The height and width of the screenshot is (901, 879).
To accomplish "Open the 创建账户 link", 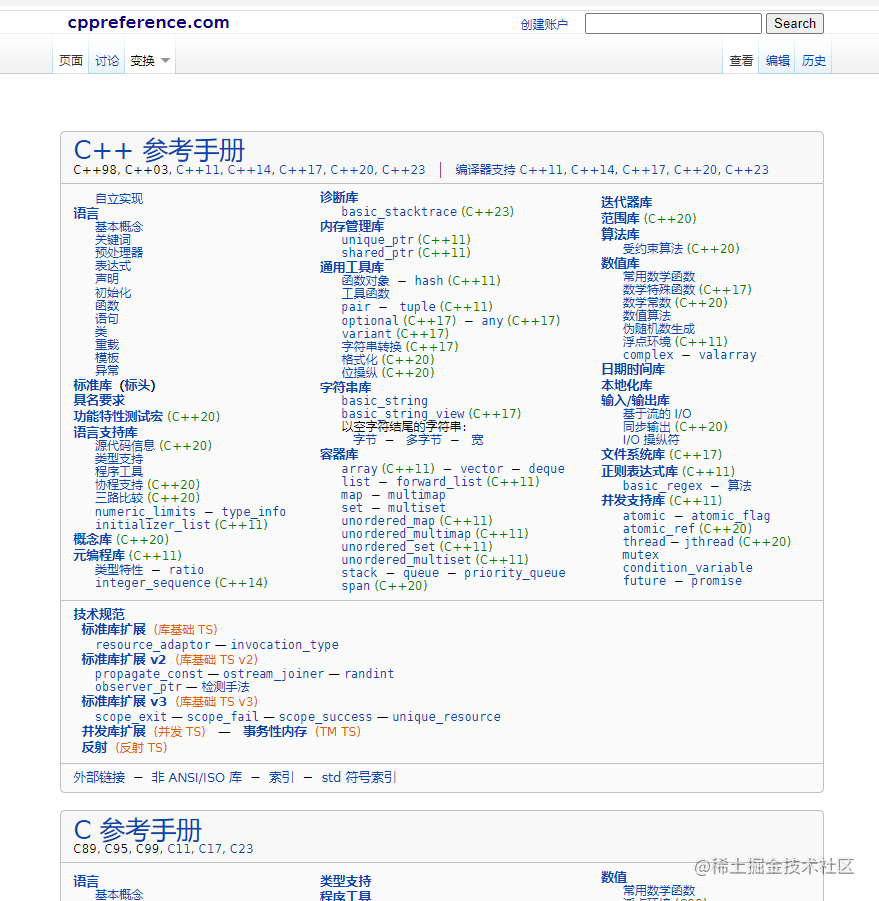I will click(544, 24).
